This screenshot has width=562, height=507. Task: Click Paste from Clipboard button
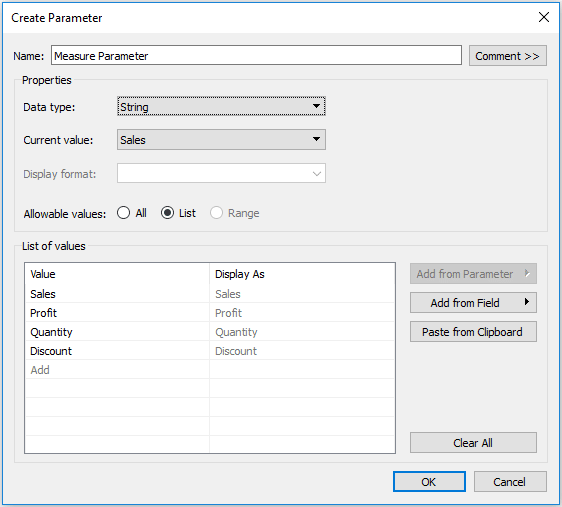click(473, 332)
